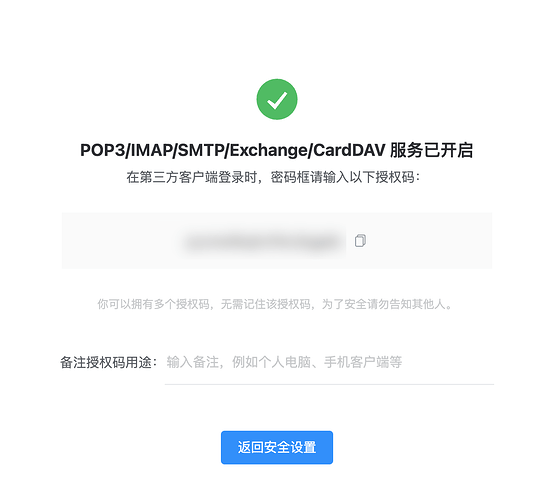This screenshot has width=555, height=500.
Task: Click the underline beneath the remark field
Action: 329,384
